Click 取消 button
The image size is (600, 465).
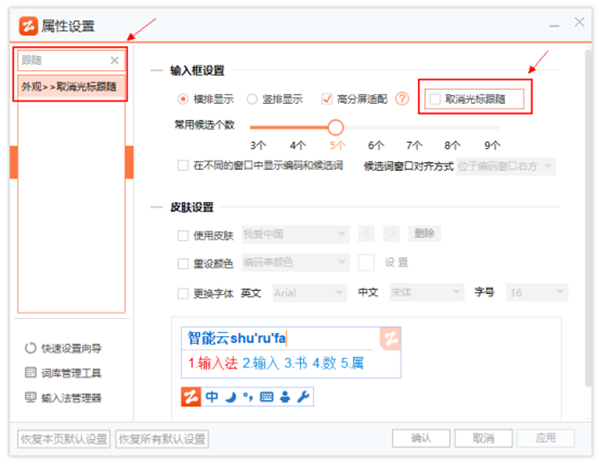pyautogui.click(x=483, y=438)
